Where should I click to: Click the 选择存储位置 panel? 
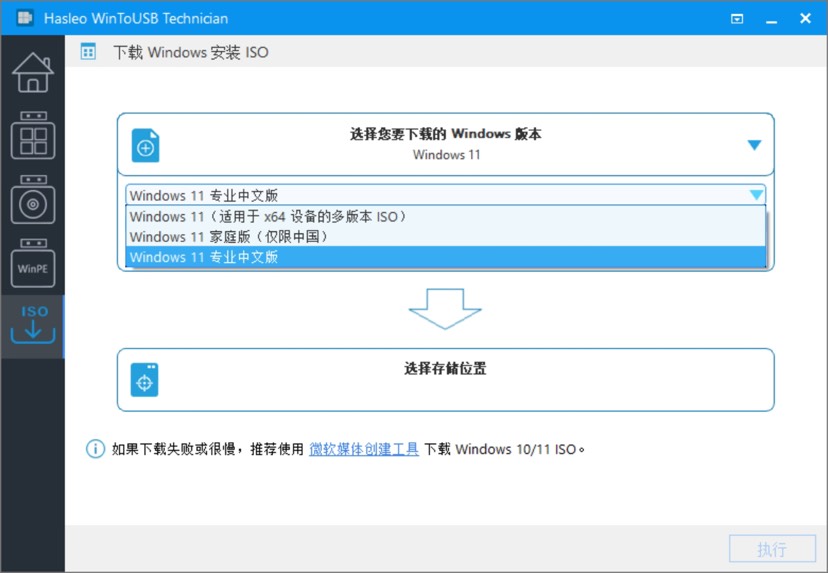tap(446, 380)
